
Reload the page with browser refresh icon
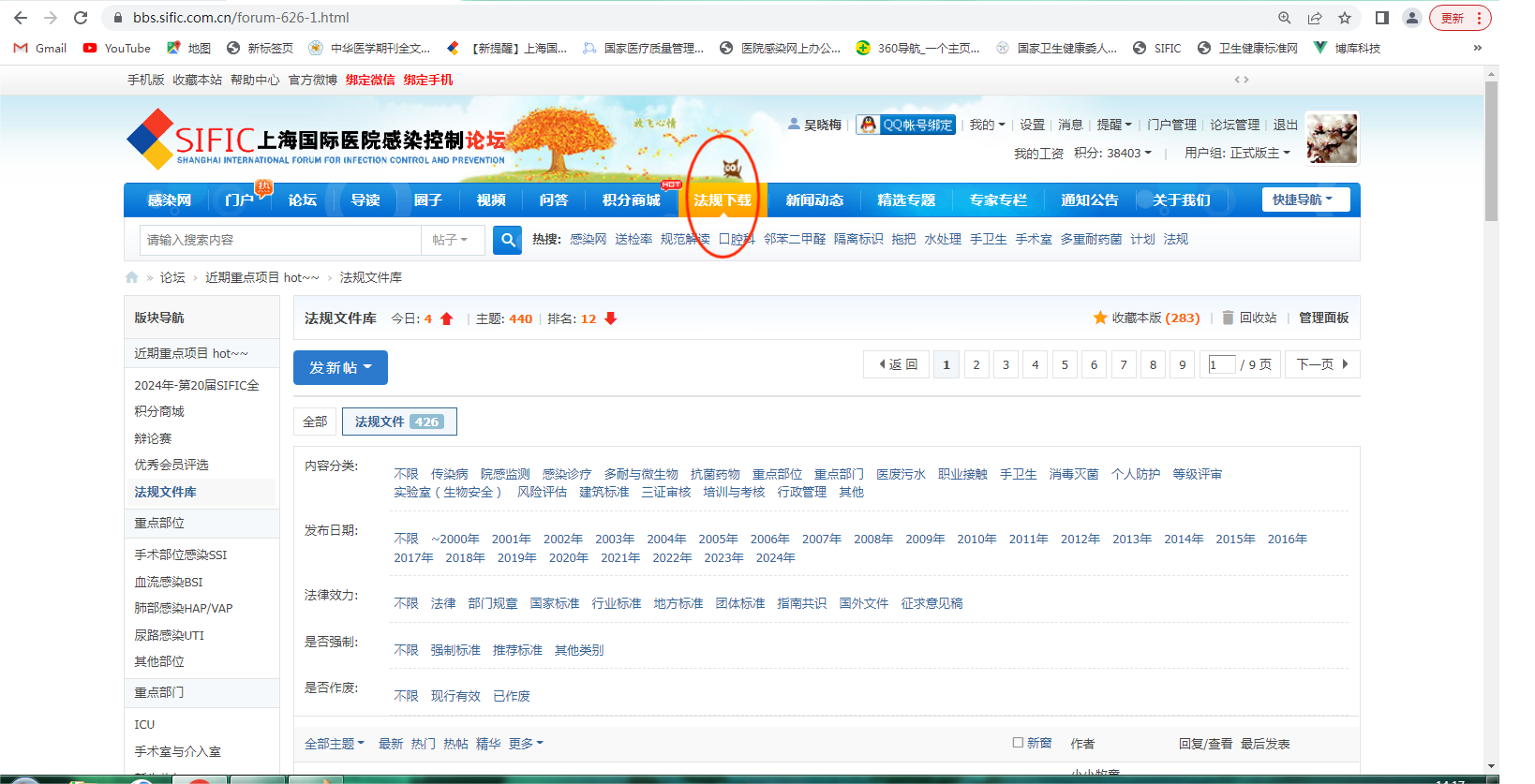81,18
